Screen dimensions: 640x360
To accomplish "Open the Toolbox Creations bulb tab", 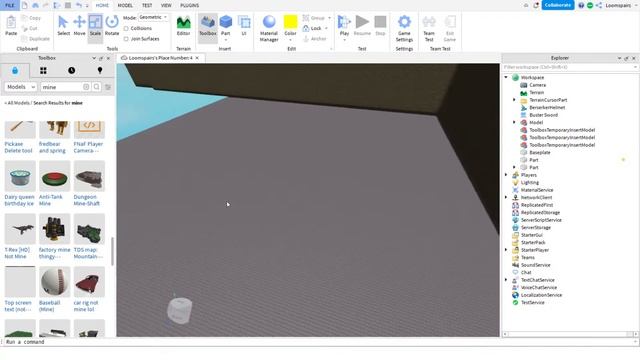I will (x=100, y=71).
